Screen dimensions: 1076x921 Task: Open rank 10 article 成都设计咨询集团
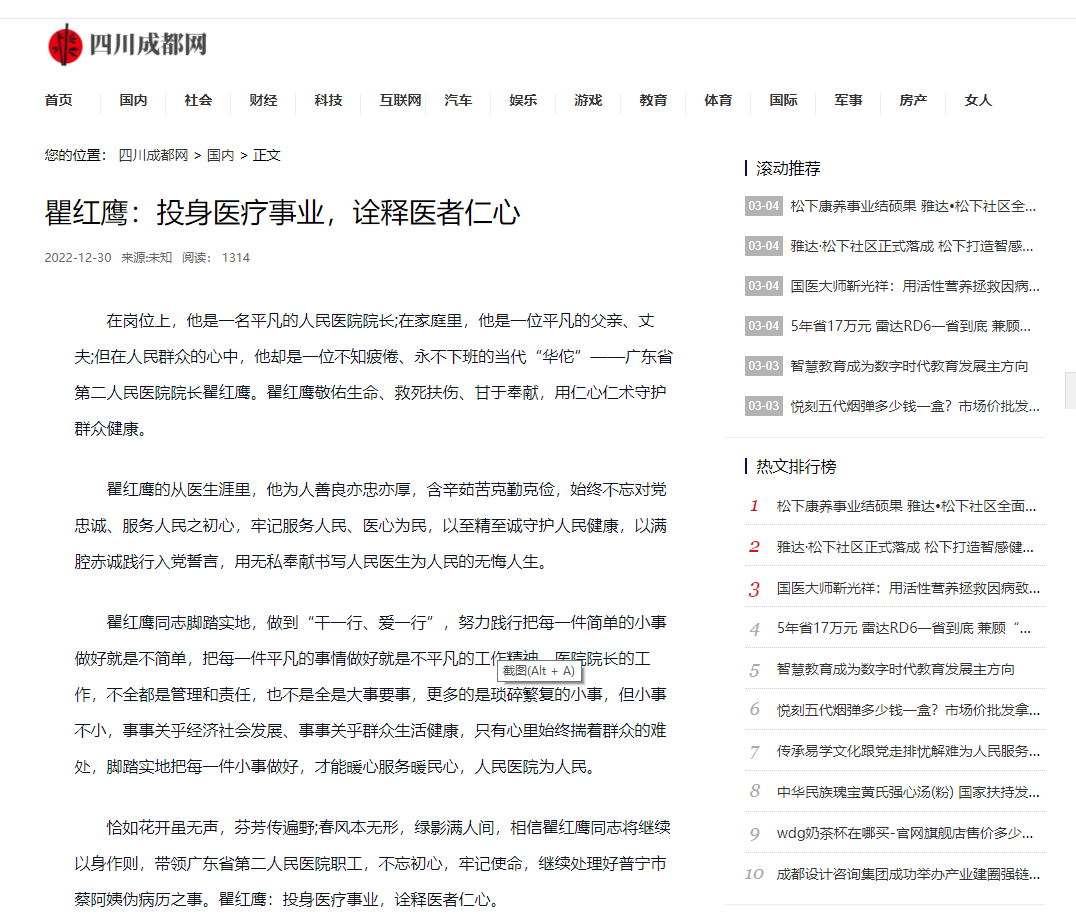pos(908,874)
